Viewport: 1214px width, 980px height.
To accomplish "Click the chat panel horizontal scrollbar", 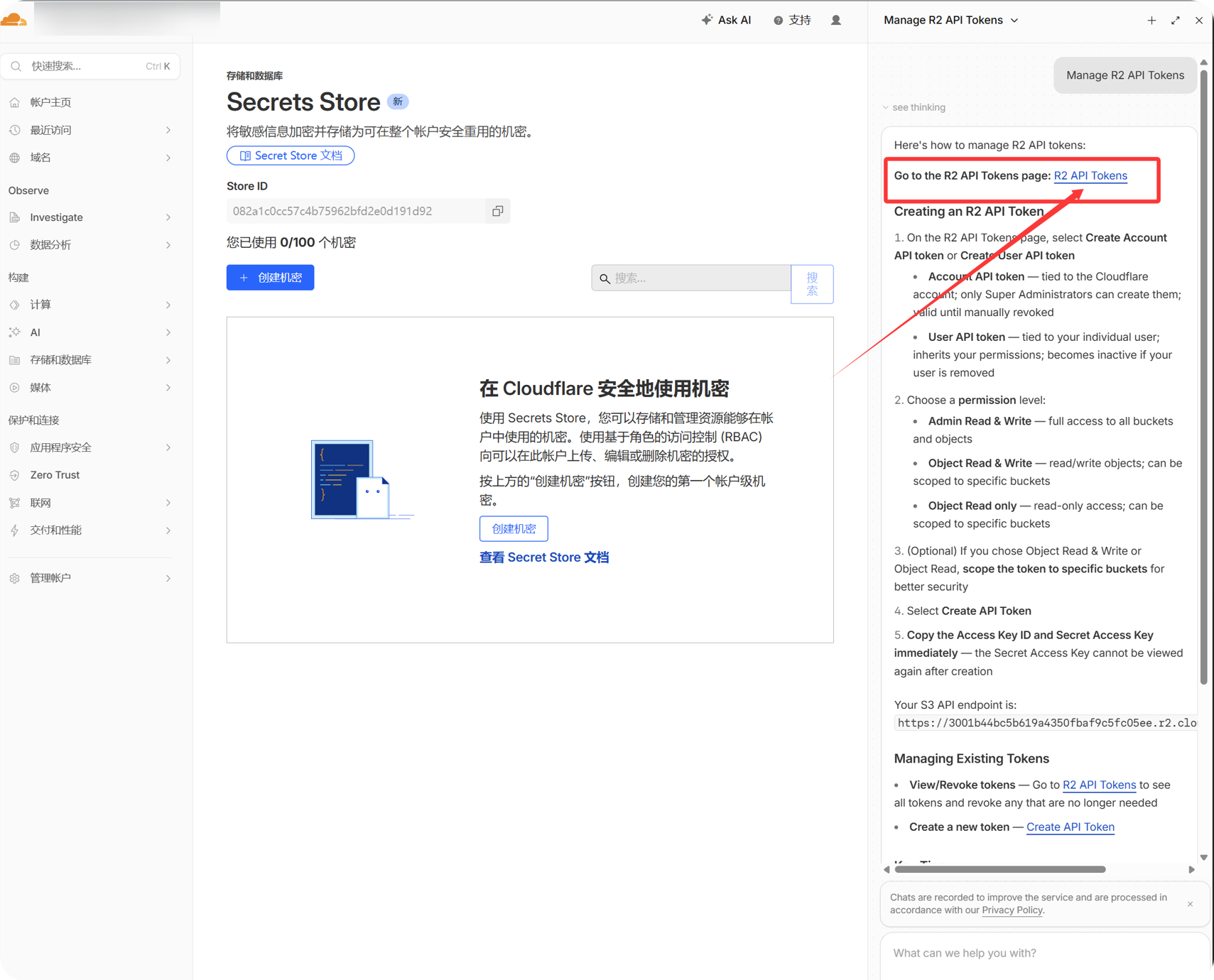I will coord(1000,869).
